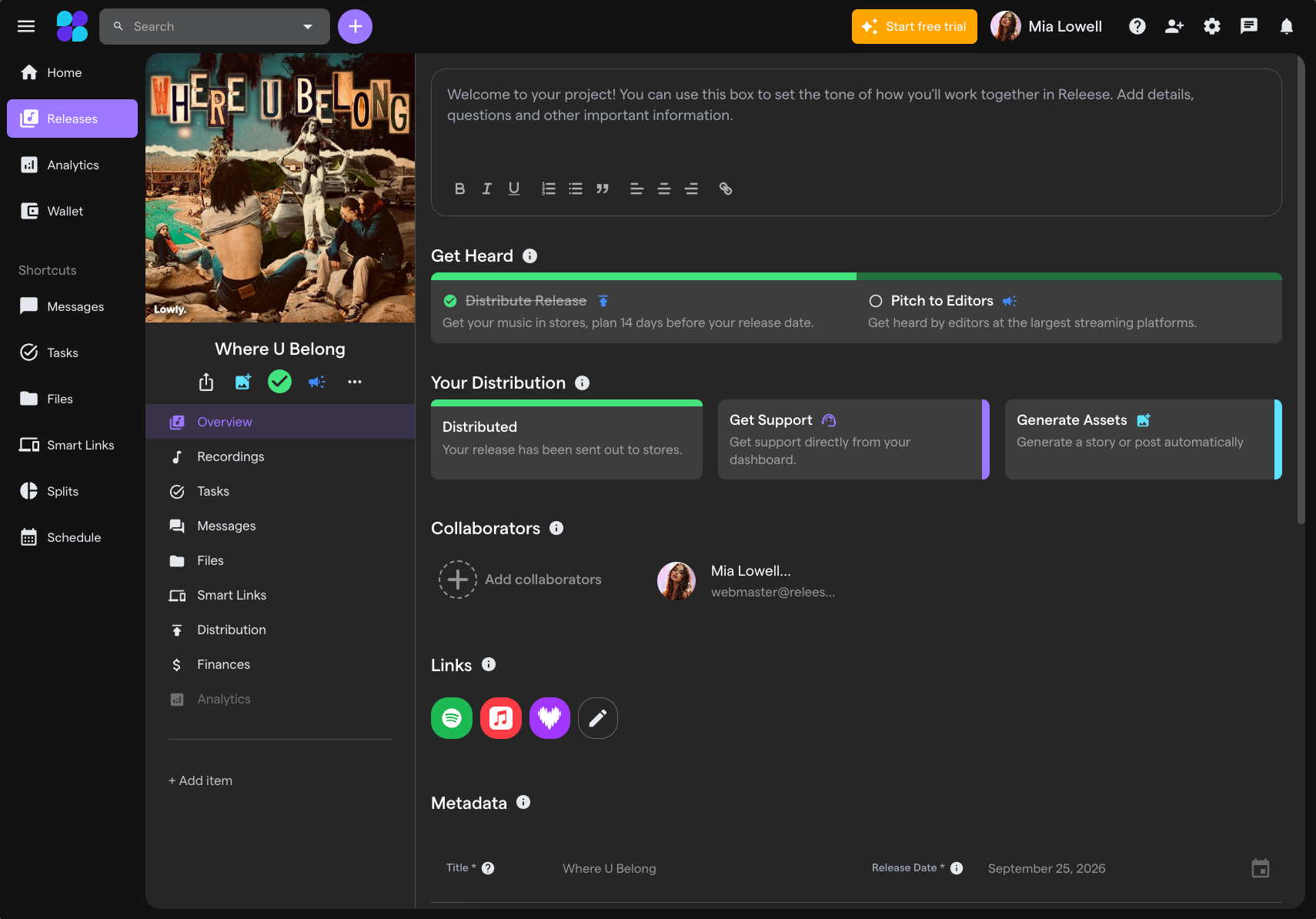Open release Smart Links tab
The height and width of the screenshot is (919, 1316).
coord(280,595)
